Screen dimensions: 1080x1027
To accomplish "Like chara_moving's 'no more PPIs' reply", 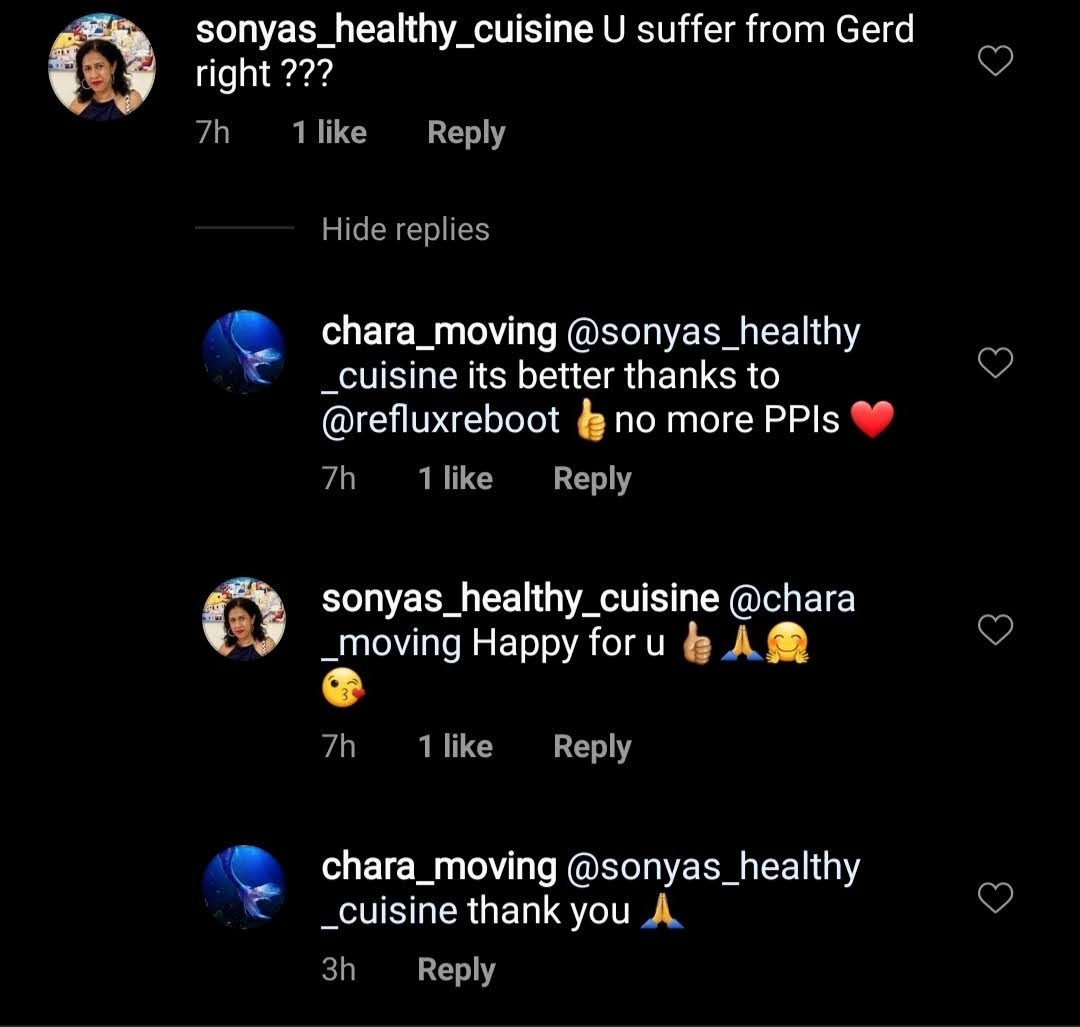I will tap(995, 362).
